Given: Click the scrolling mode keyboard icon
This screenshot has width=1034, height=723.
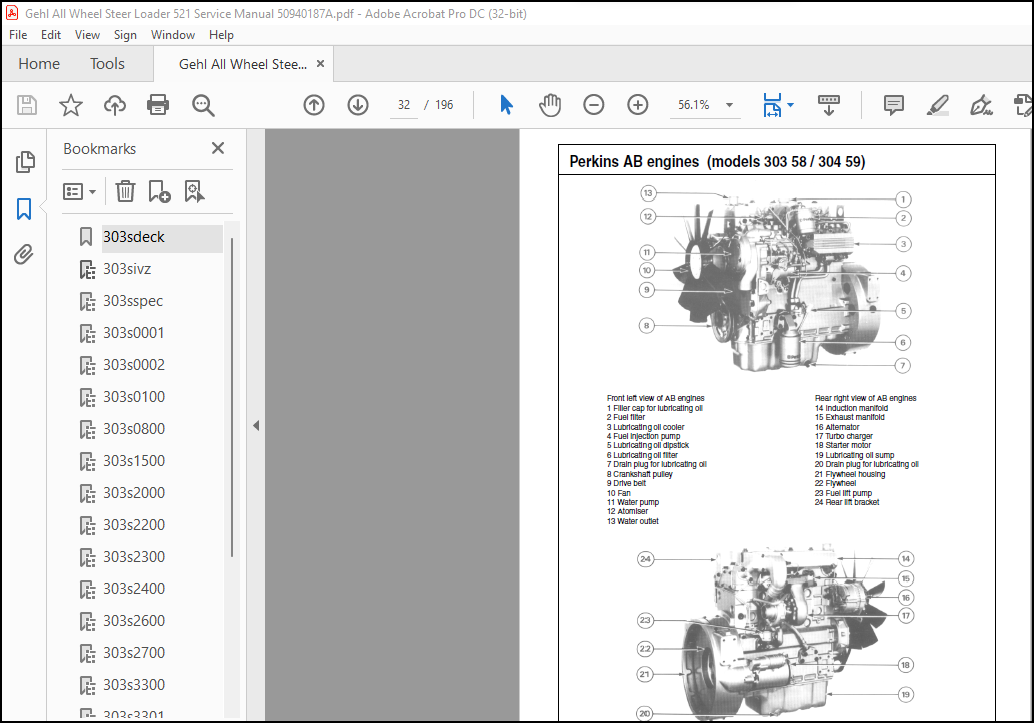Looking at the screenshot, I should [x=829, y=105].
